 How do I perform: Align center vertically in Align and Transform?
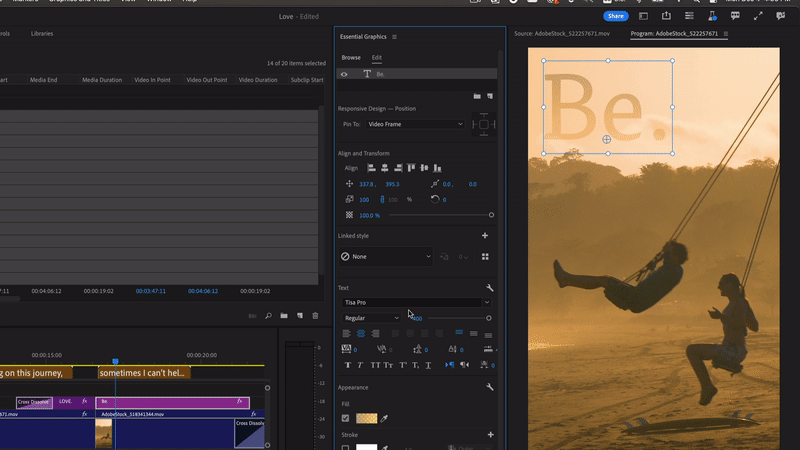[424, 168]
